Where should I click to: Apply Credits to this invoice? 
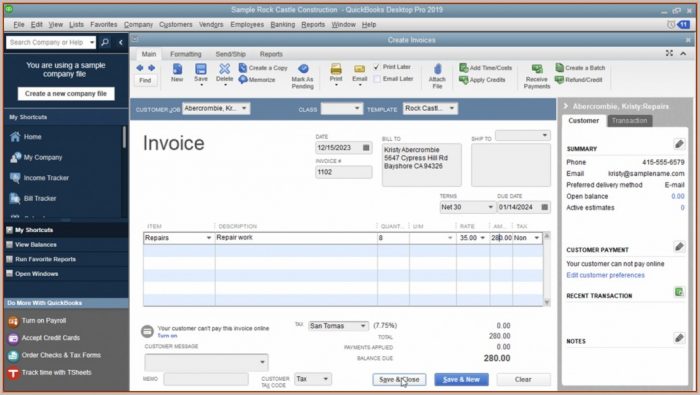pyautogui.click(x=483, y=80)
